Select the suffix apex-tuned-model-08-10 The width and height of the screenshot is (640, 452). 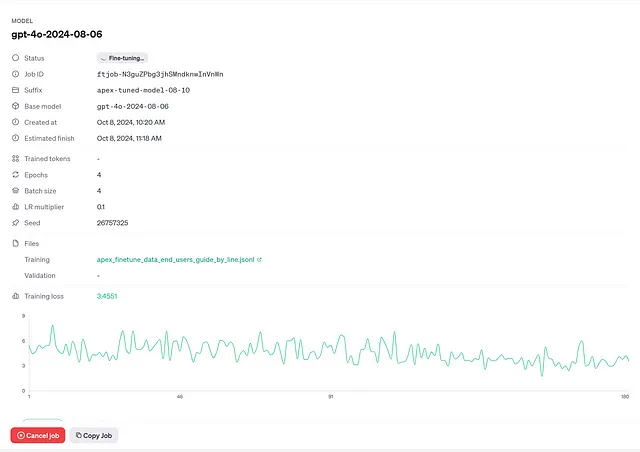click(143, 90)
